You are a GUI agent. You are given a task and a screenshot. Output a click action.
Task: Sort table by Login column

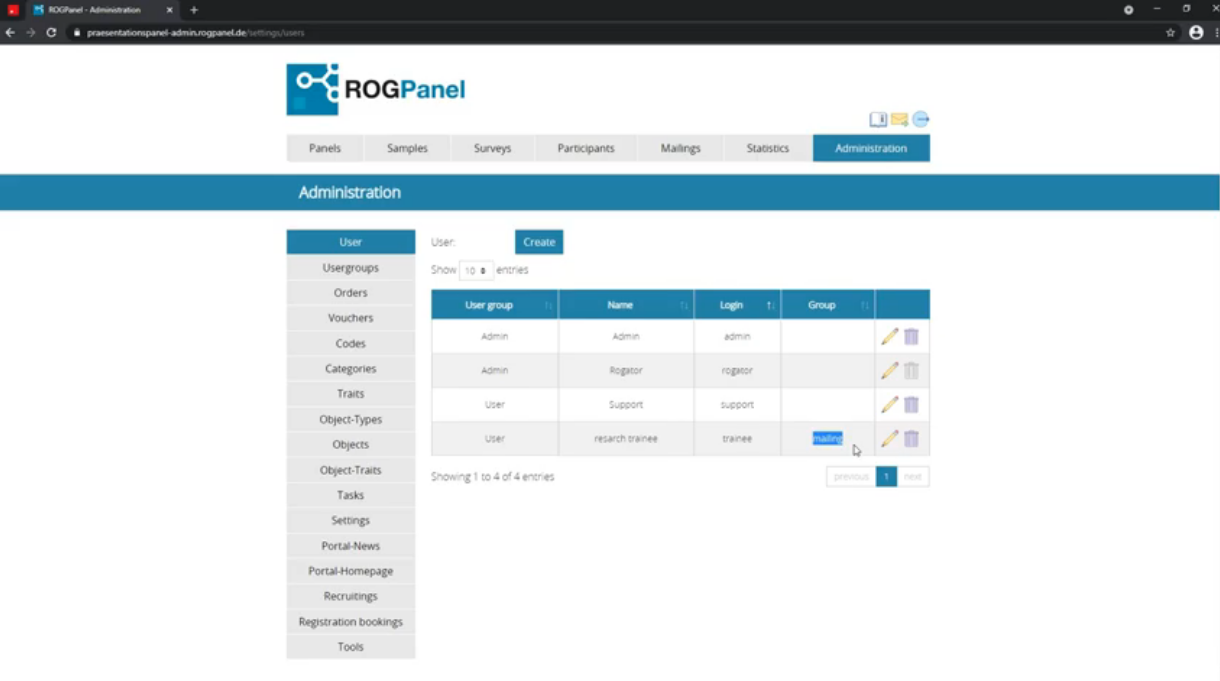tap(737, 305)
